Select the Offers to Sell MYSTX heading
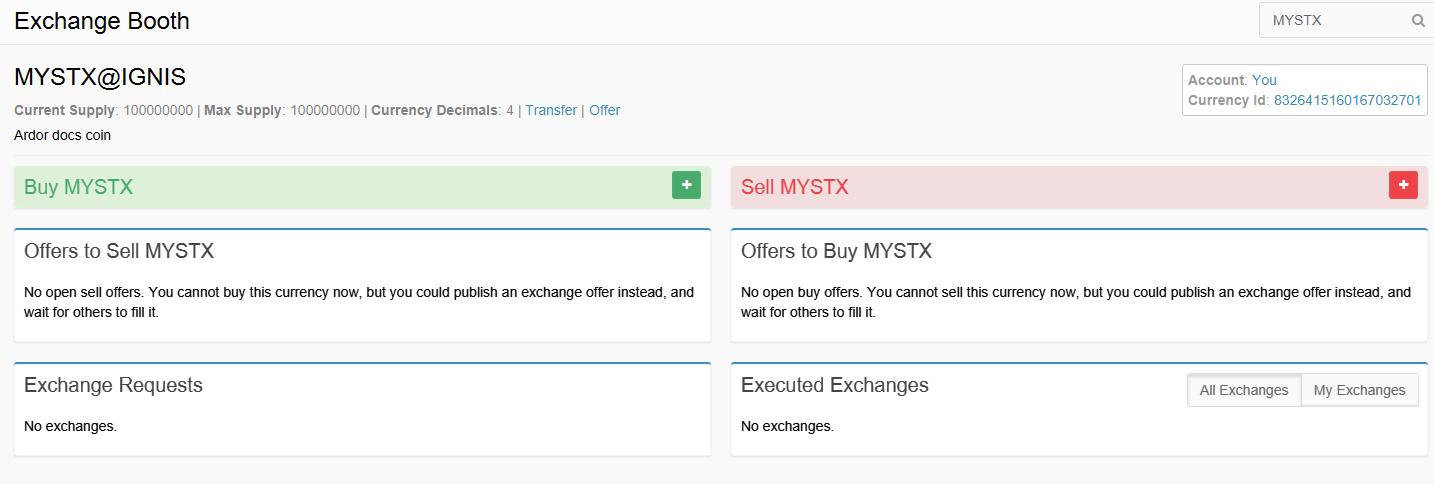This screenshot has width=1434, height=484. [119, 251]
